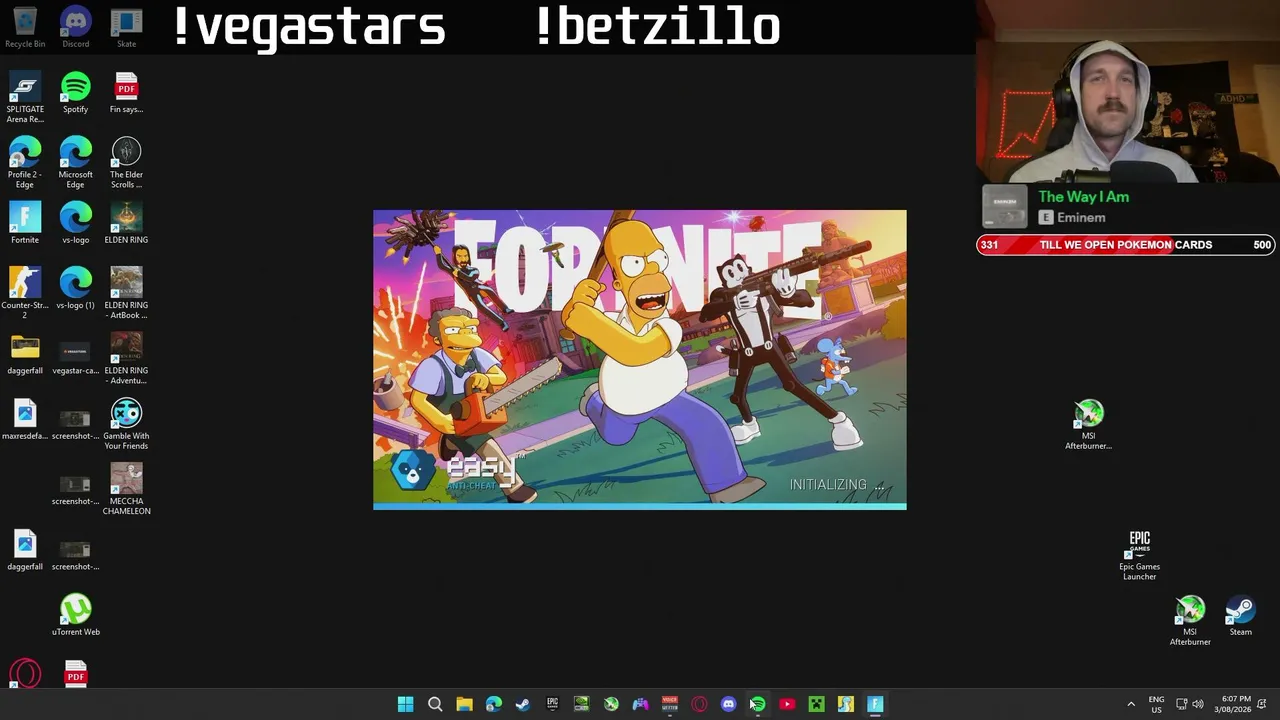Switch to Fortnite in the taskbar

[x=875, y=704]
